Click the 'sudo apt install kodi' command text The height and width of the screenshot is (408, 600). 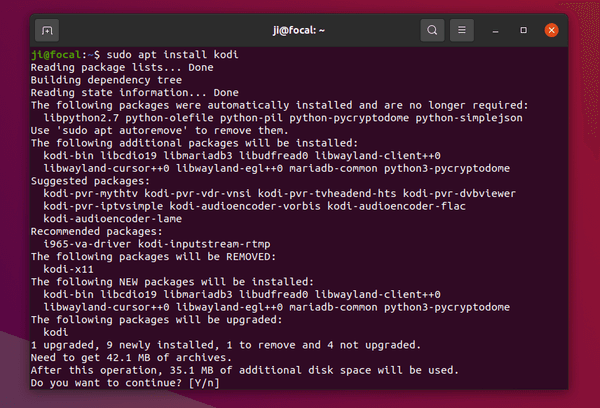[x=173, y=55]
